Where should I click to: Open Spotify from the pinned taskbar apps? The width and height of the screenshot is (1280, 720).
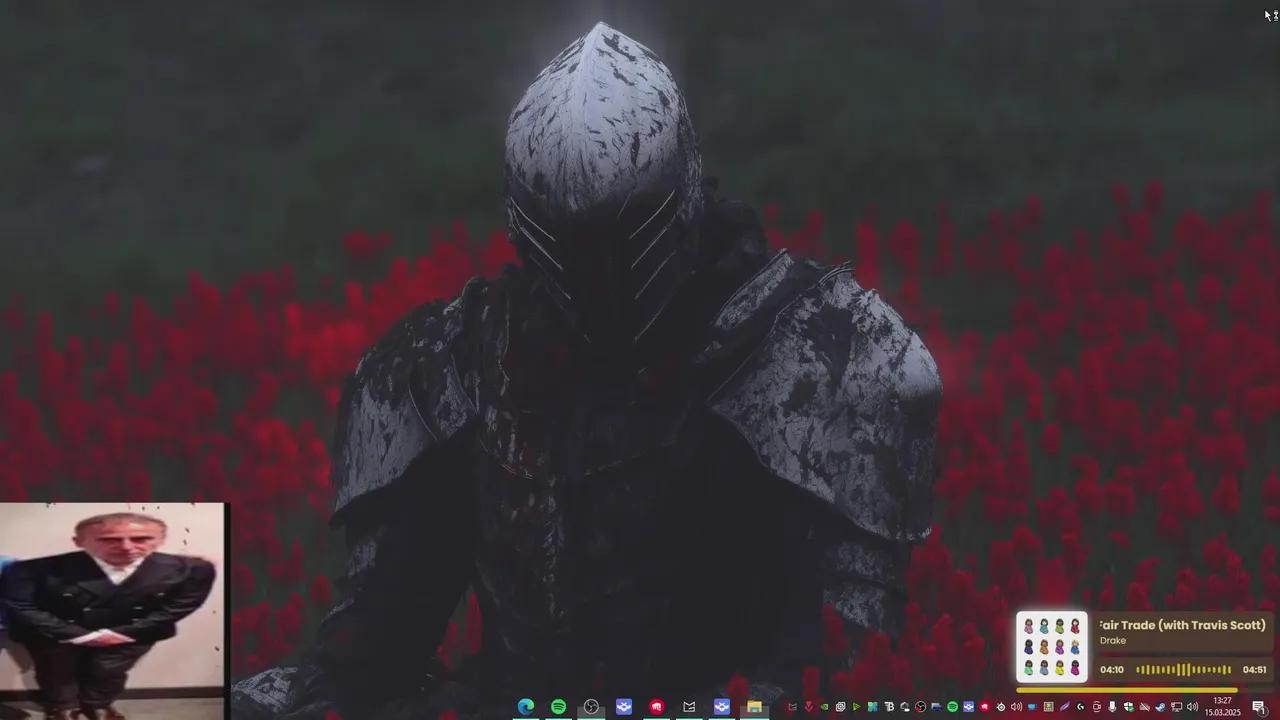point(558,707)
